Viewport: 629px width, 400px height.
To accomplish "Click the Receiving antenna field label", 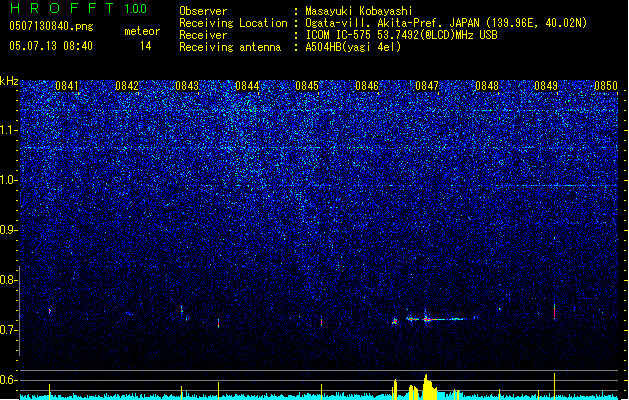I will (230, 47).
